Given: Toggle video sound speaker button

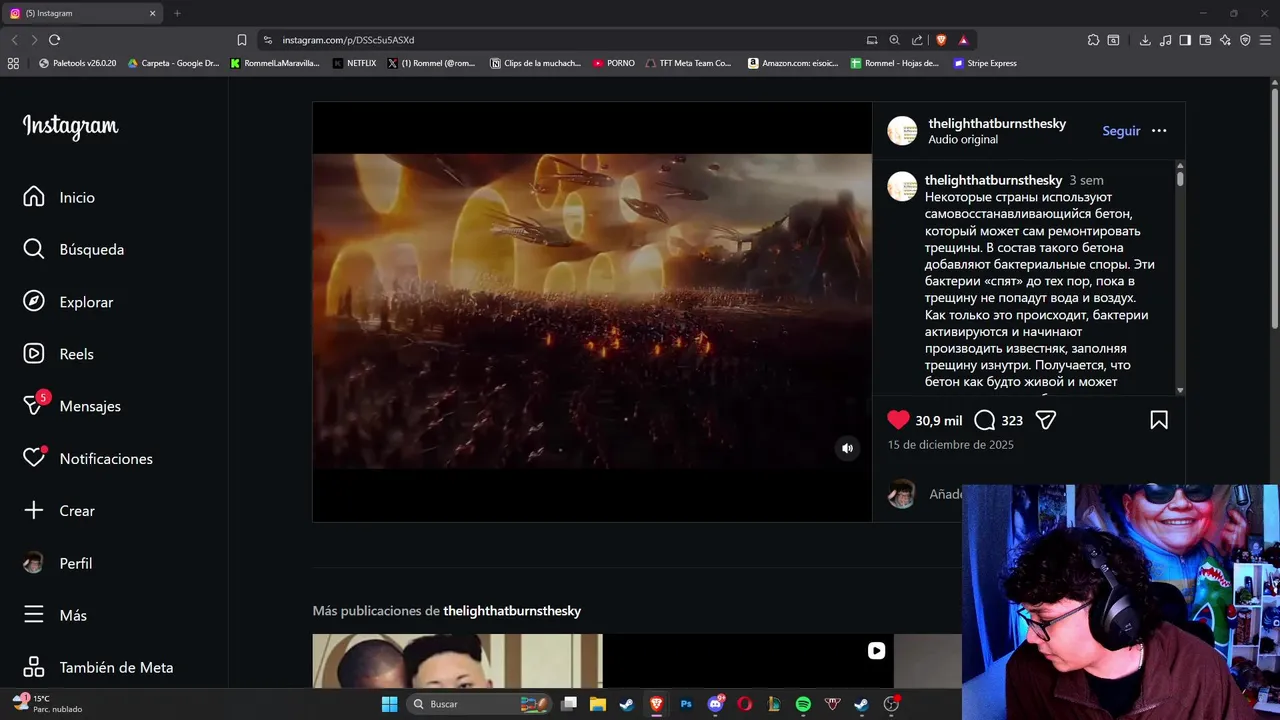Looking at the screenshot, I should (x=847, y=448).
